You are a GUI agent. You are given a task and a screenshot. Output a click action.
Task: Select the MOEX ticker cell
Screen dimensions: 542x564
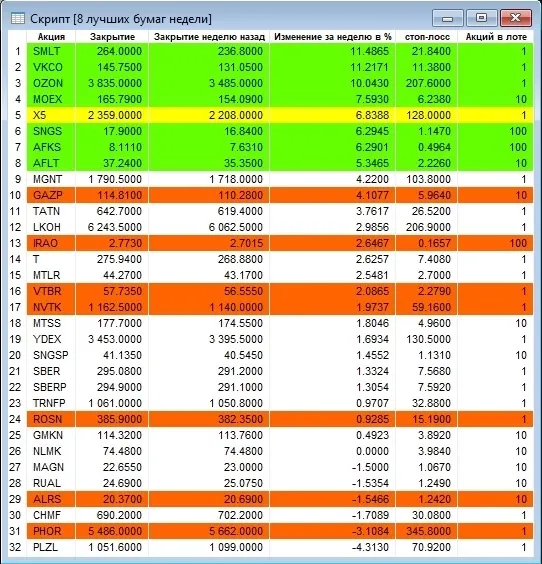[51, 99]
